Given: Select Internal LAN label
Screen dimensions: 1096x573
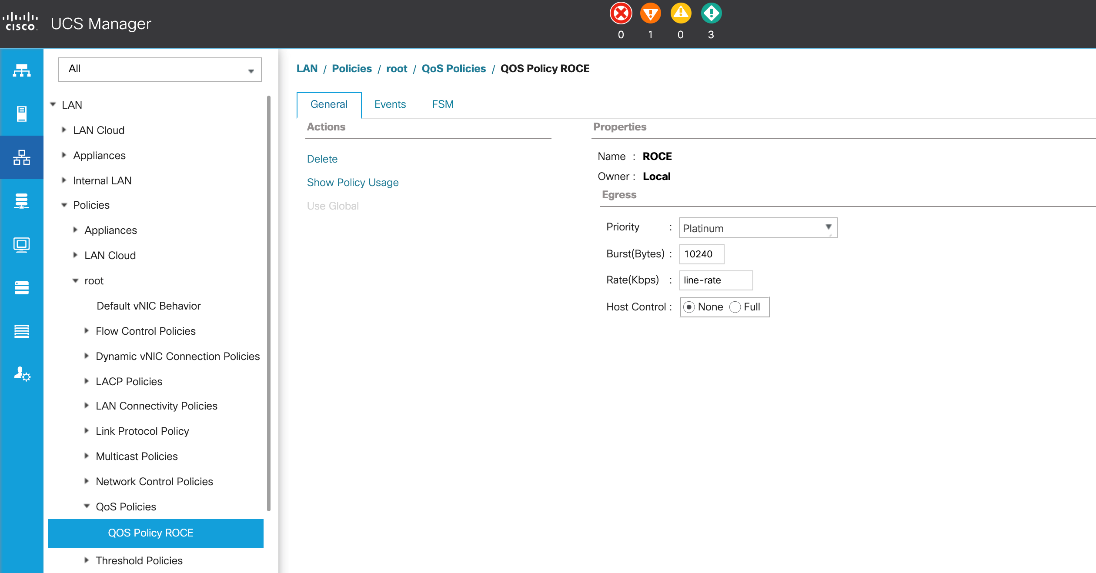Looking at the screenshot, I should pyautogui.click(x=102, y=180).
